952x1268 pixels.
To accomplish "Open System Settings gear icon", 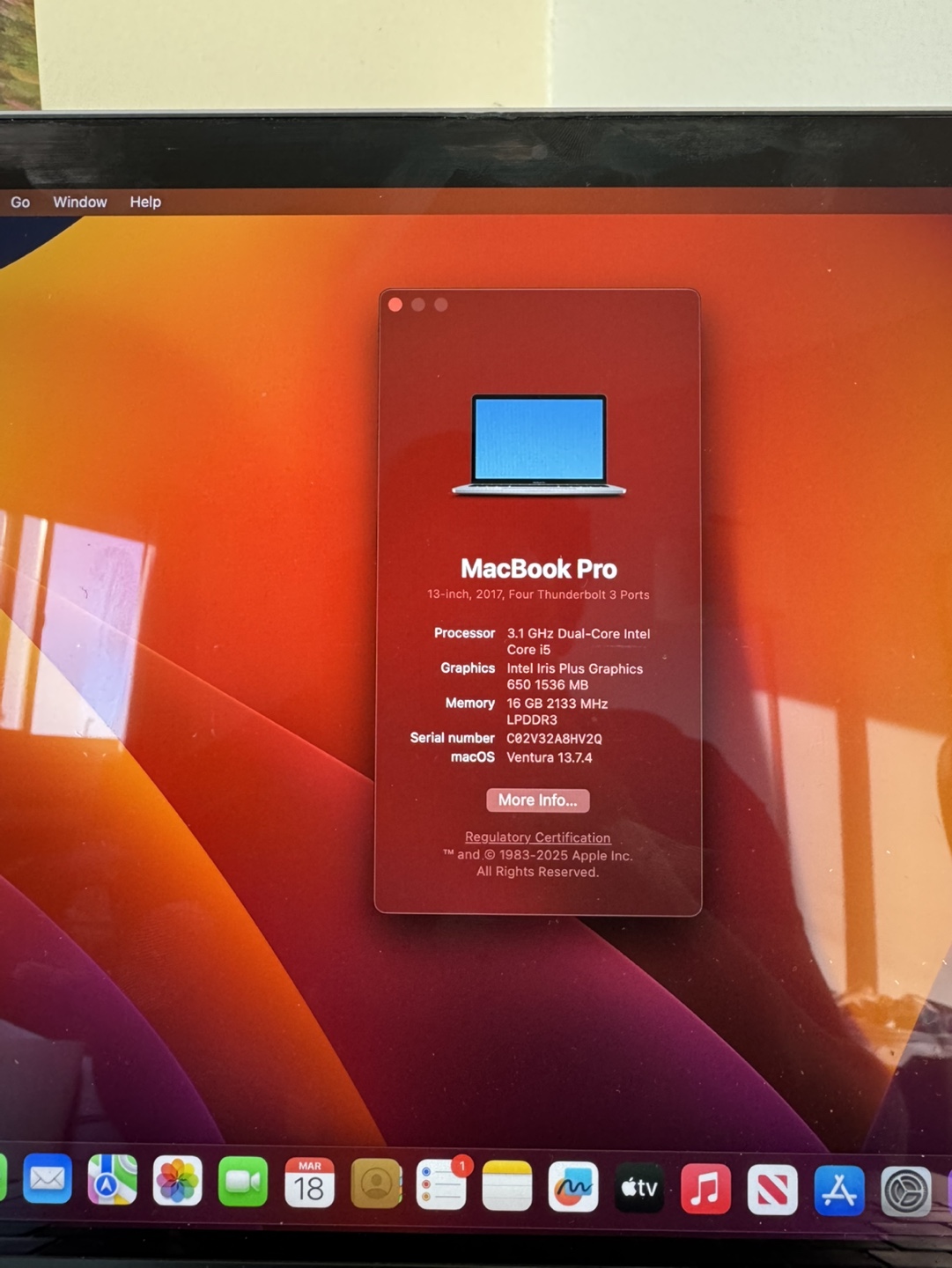I will click(906, 1191).
